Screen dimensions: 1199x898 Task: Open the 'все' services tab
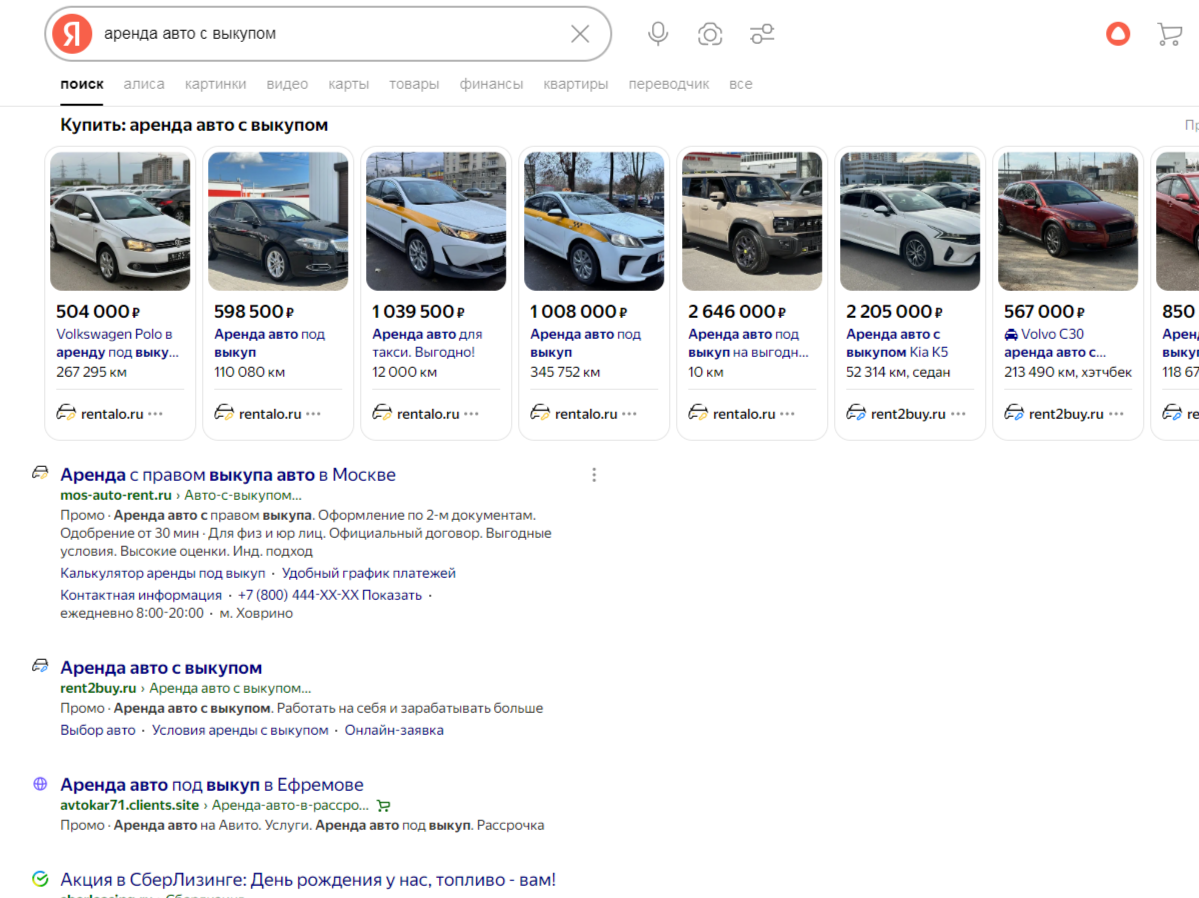[x=740, y=84]
